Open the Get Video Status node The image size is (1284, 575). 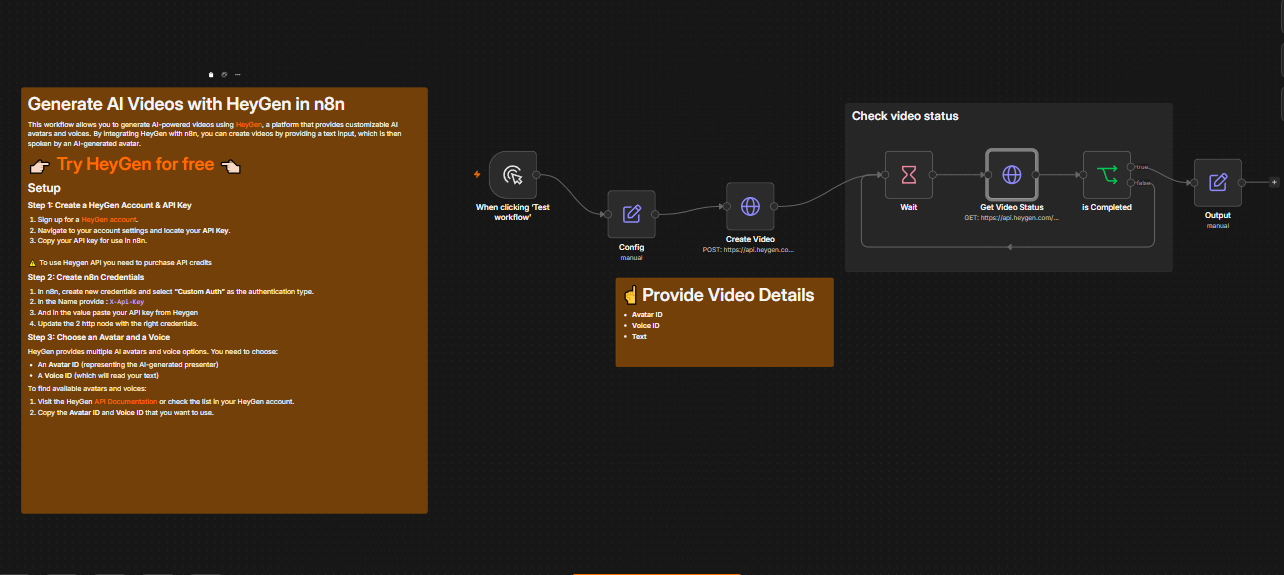tap(1012, 175)
